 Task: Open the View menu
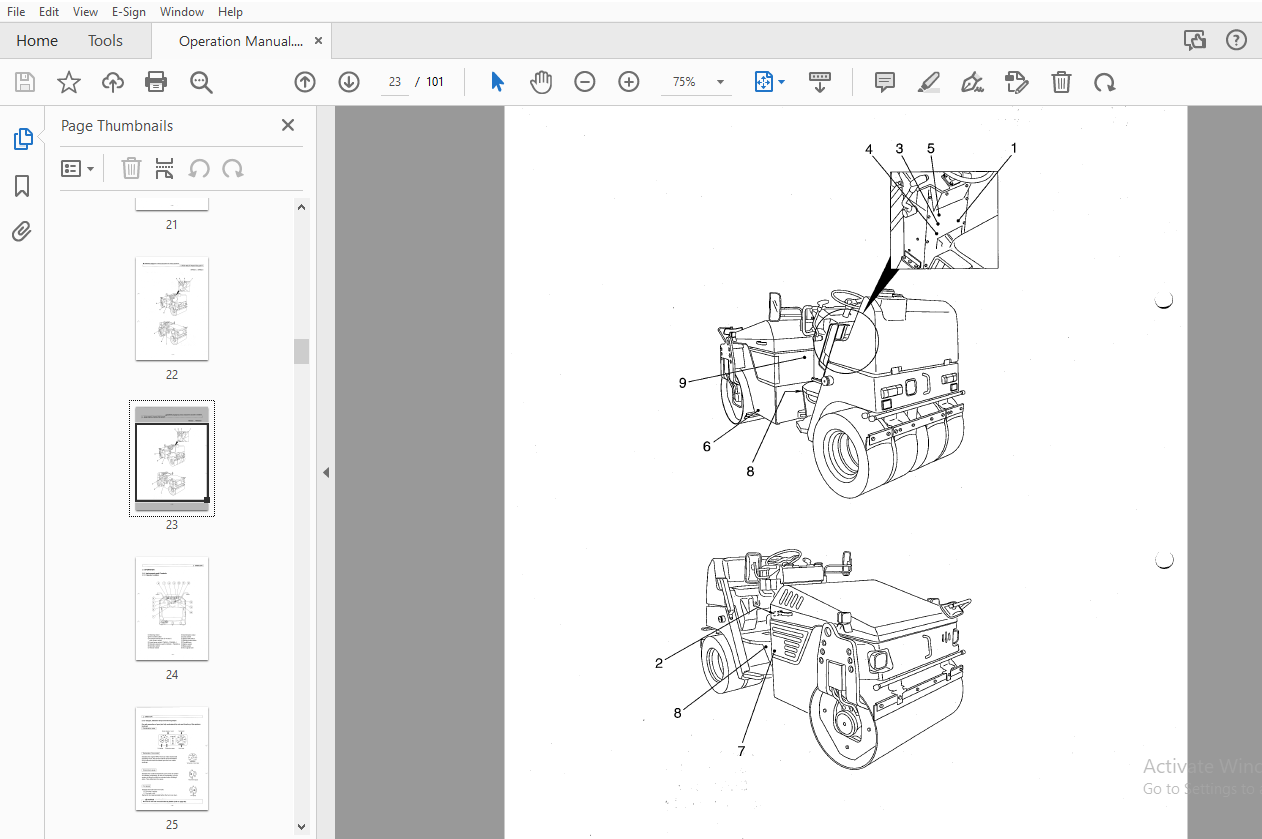click(85, 11)
